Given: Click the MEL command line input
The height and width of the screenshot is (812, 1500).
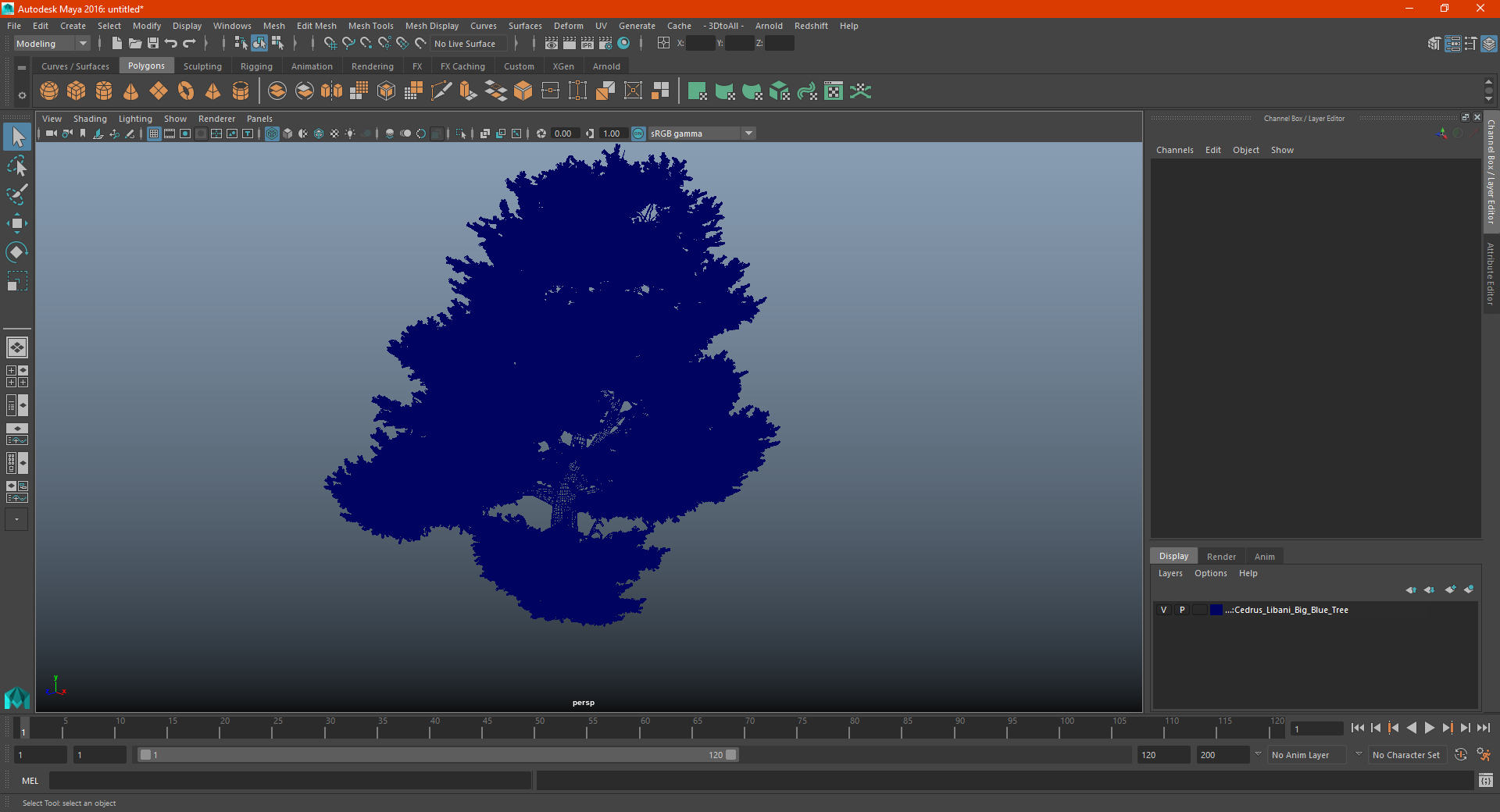Looking at the screenshot, I should tap(291, 780).
